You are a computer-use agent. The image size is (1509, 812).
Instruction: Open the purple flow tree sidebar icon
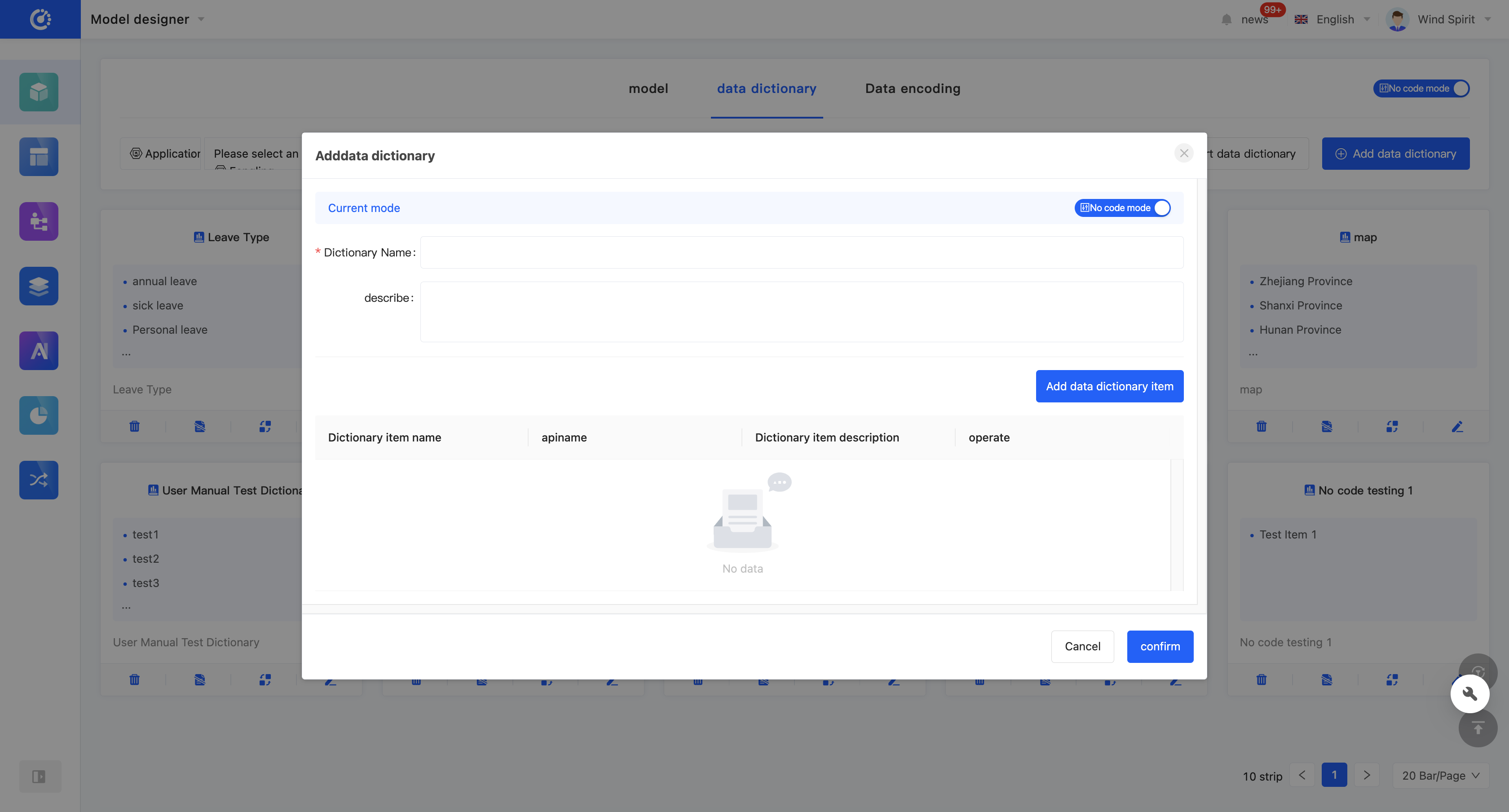tap(39, 221)
